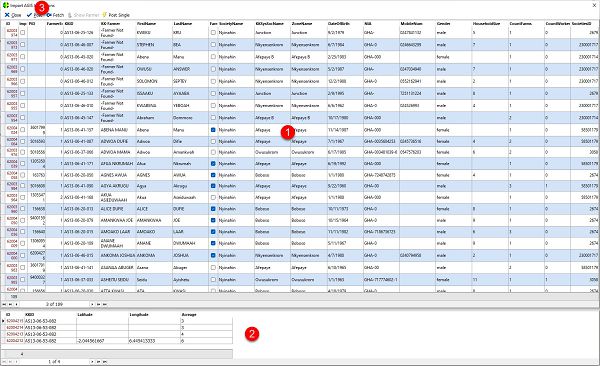This screenshot has width=600, height=366.
Task: Tick the Imp checkbox for KWEKU row
Action: coord(23,33)
